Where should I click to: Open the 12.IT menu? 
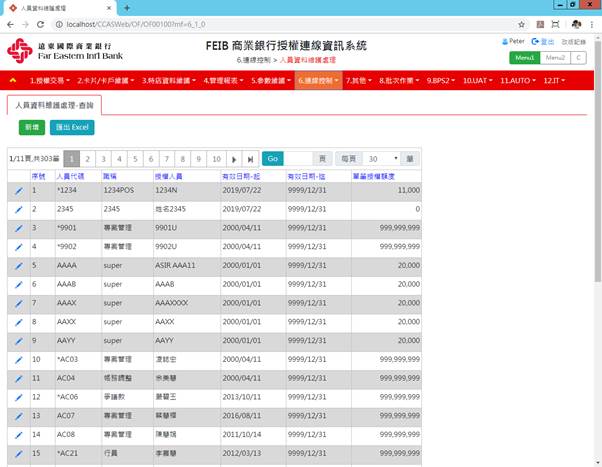click(x=554, y=81)
